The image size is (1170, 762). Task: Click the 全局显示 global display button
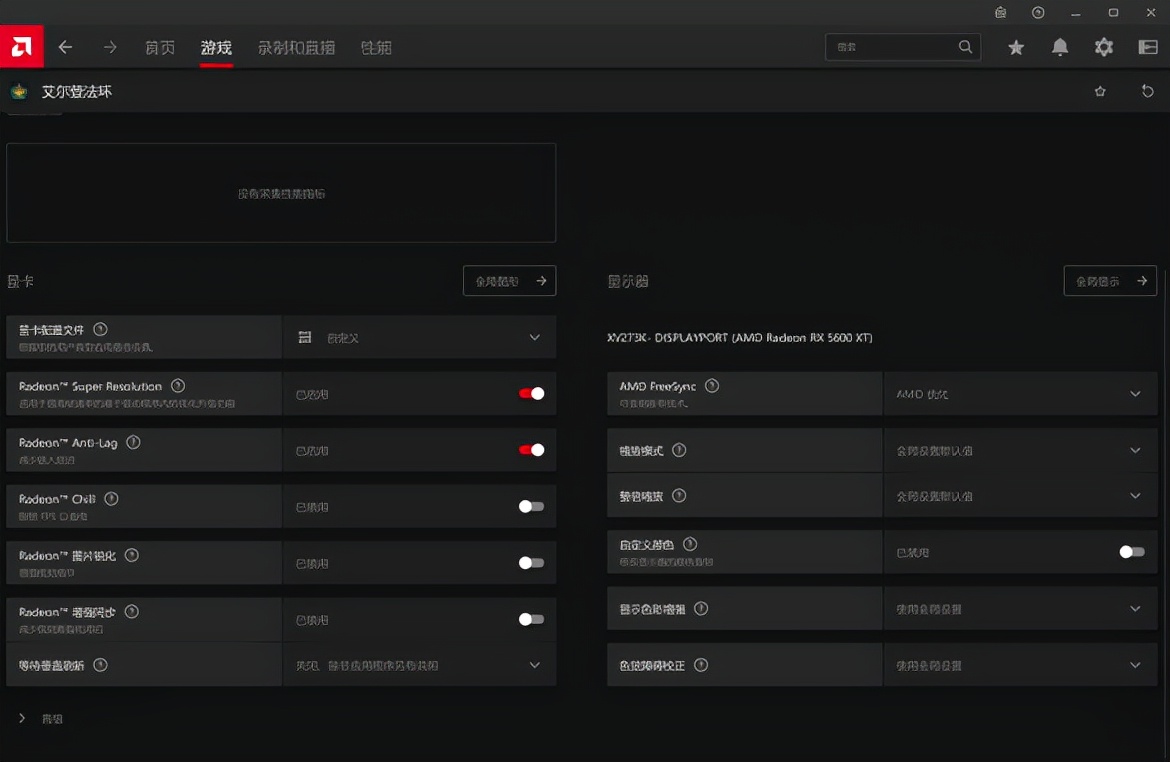[1110, 281]
